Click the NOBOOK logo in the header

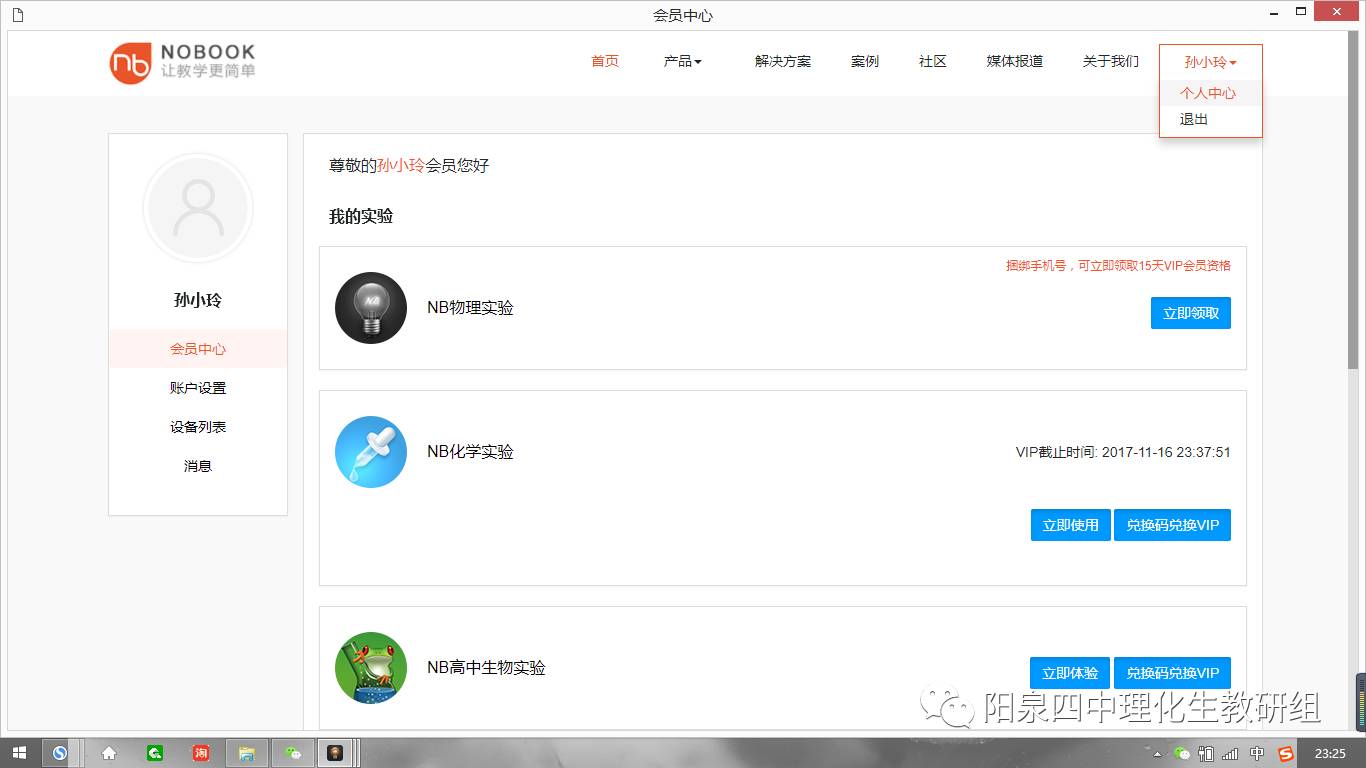click(182, 62)
